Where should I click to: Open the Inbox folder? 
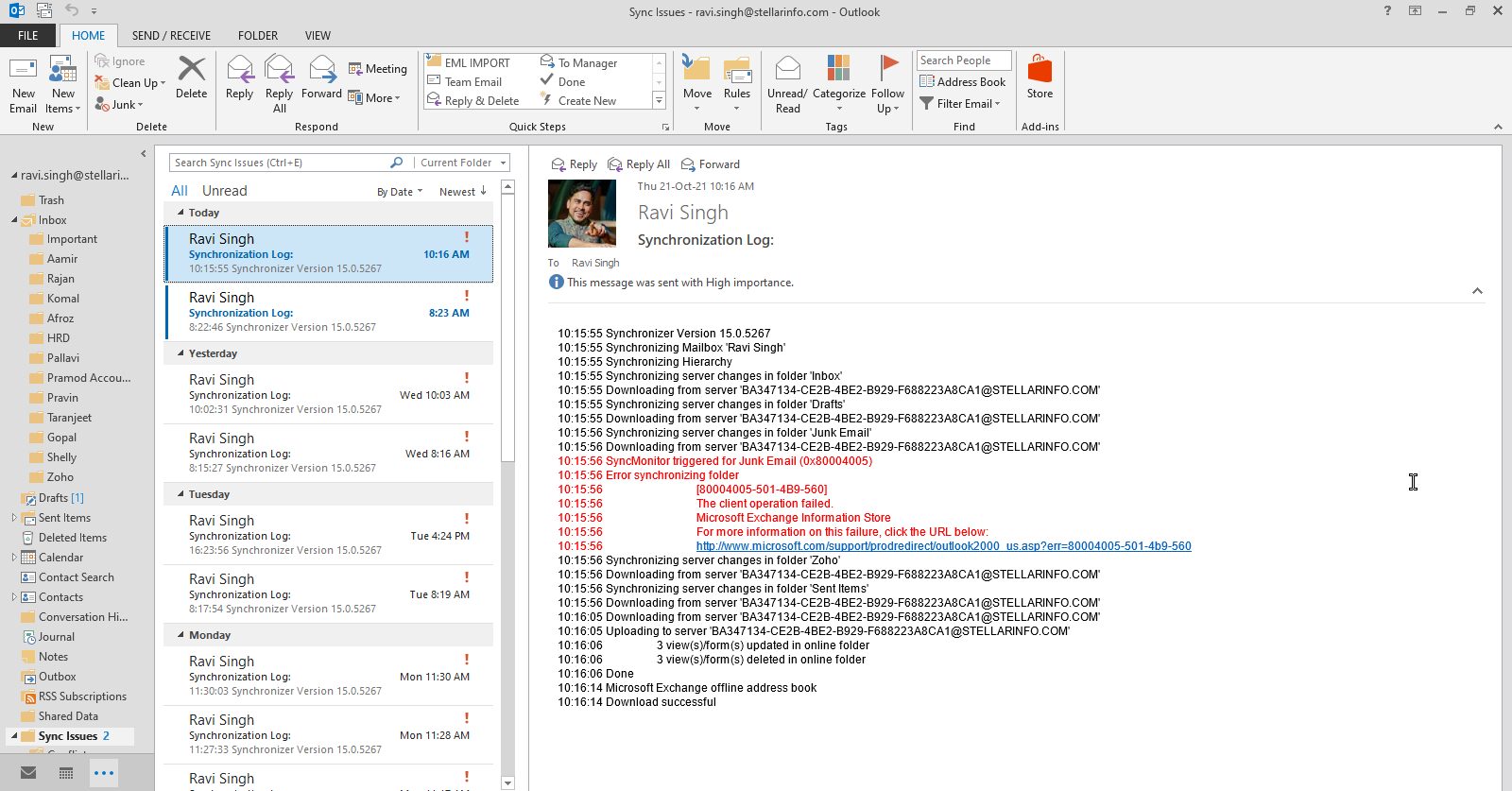click(52, 220)
